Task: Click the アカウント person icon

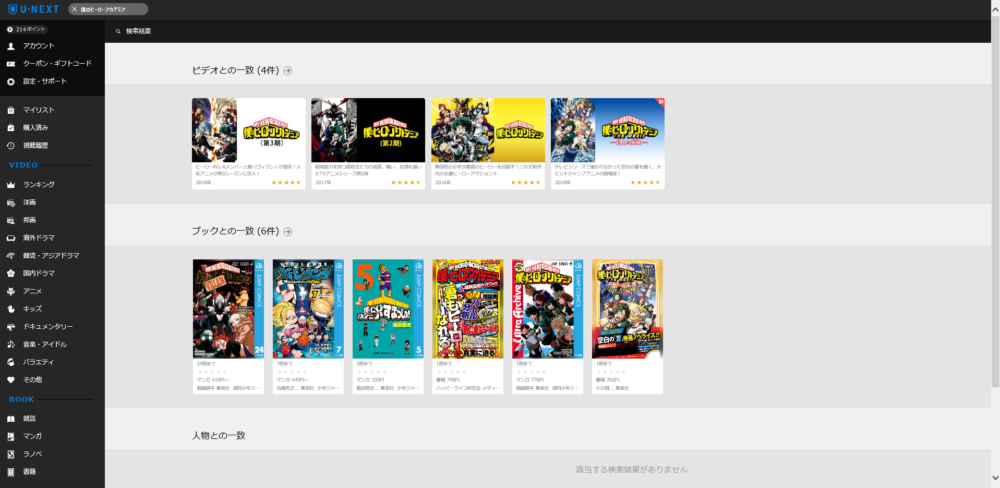Action: [11, 46]
